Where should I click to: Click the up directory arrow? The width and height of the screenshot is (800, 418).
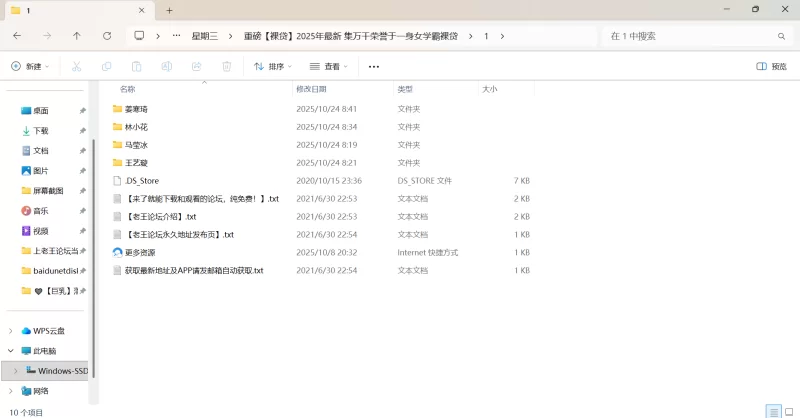(x=77, y=35)
